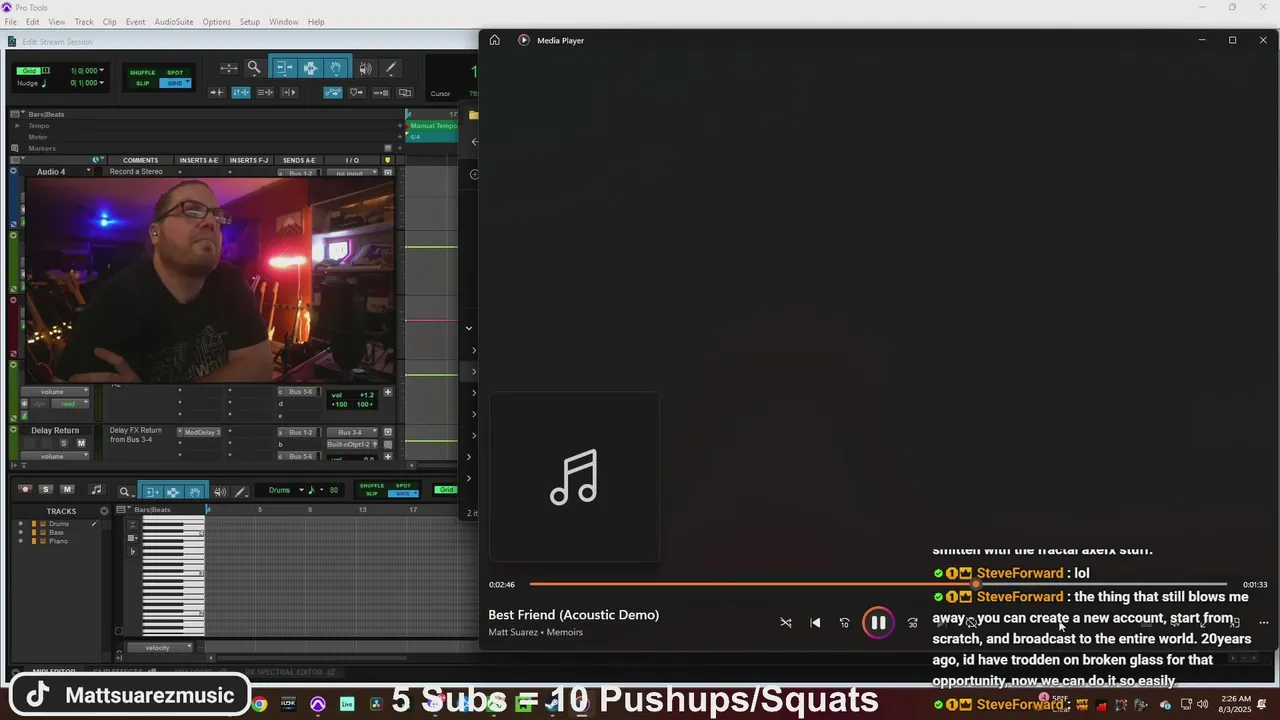The width and height of the screenshot is (1280, 720).
Task: Skip to previous track in Media Player
Action: click(815, 622)
